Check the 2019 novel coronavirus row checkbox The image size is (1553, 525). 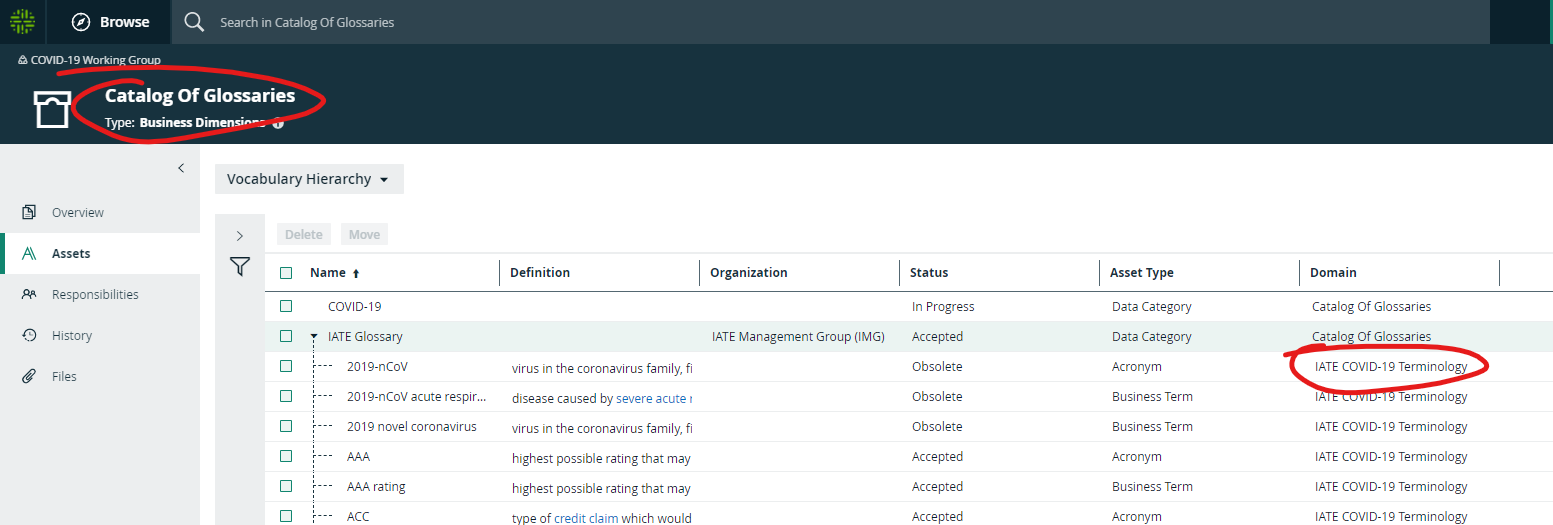point(286,426)
